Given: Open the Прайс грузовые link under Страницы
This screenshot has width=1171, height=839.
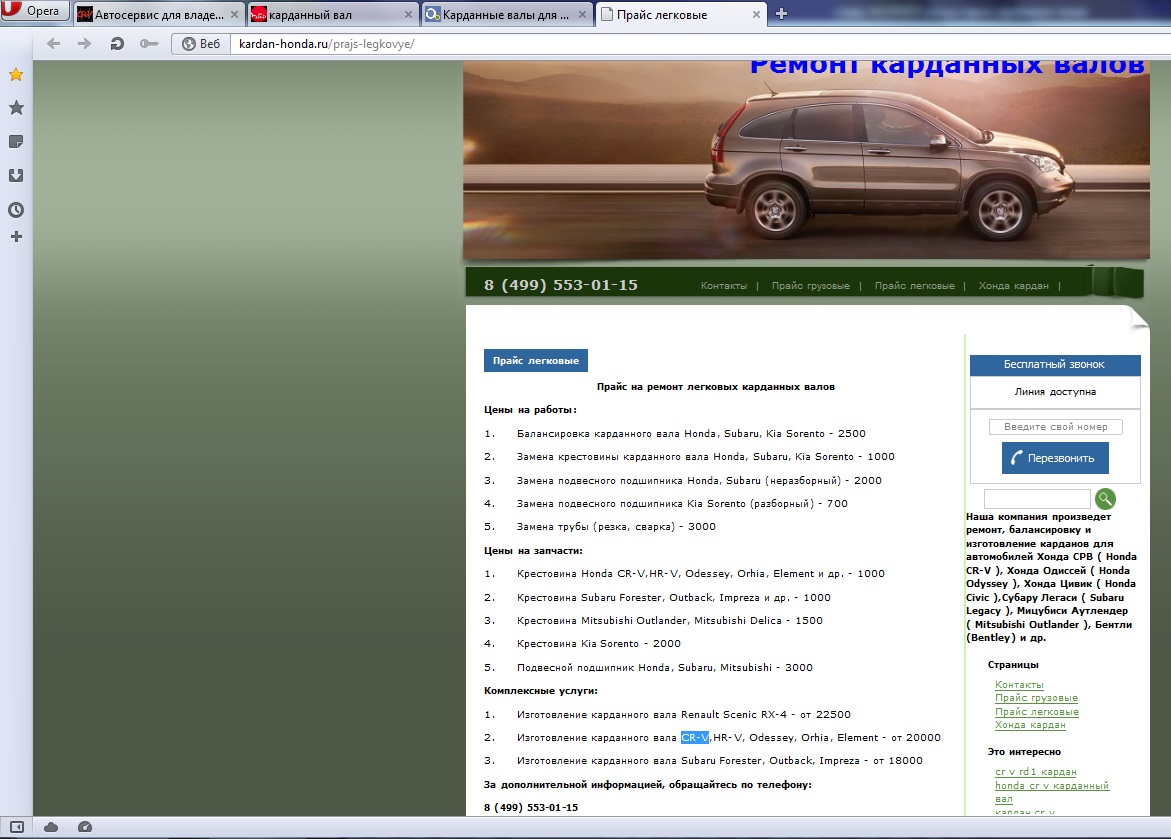Looking at the screenshot, I should coord(1036,699).
